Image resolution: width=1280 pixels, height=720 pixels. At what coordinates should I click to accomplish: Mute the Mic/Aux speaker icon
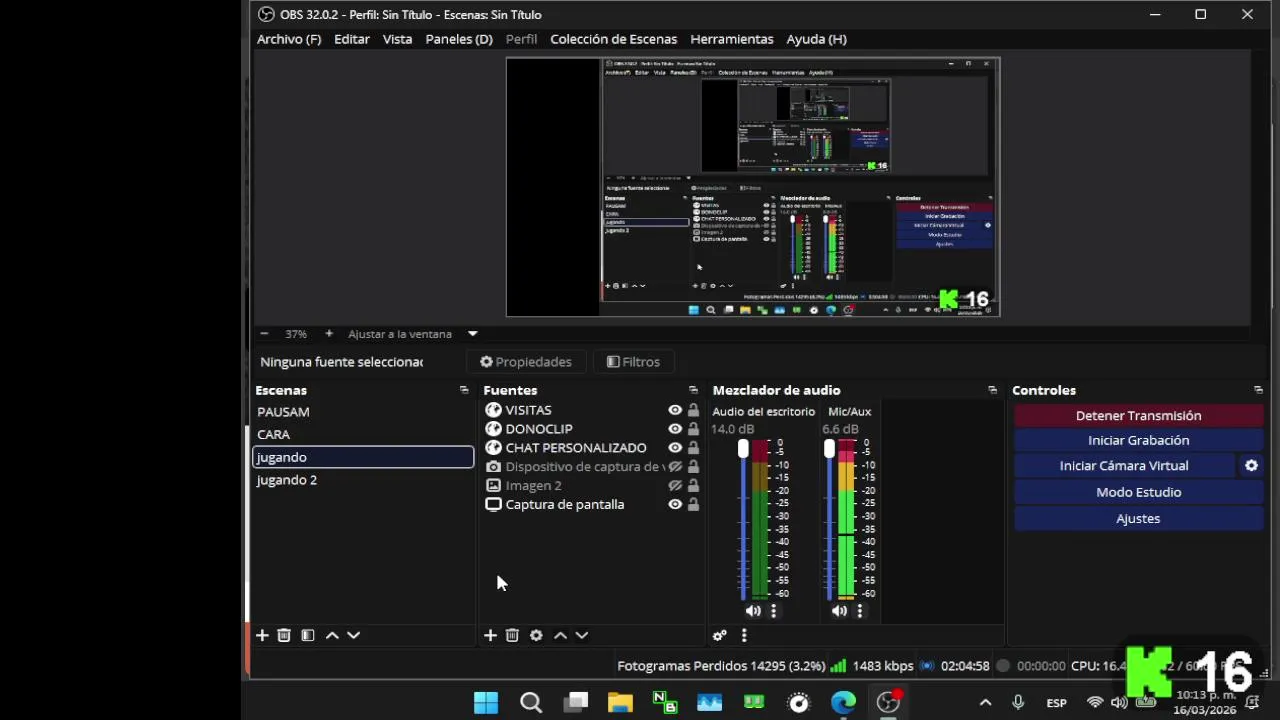(x=839, y=611)
